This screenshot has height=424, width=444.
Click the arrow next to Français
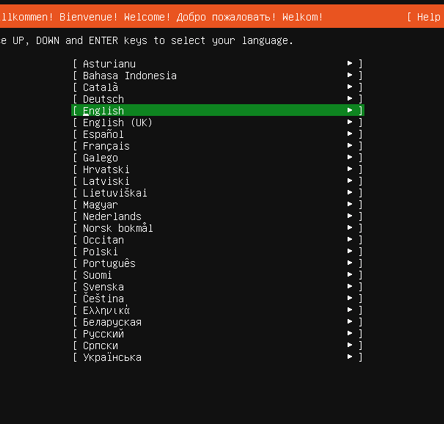point(350,145)
